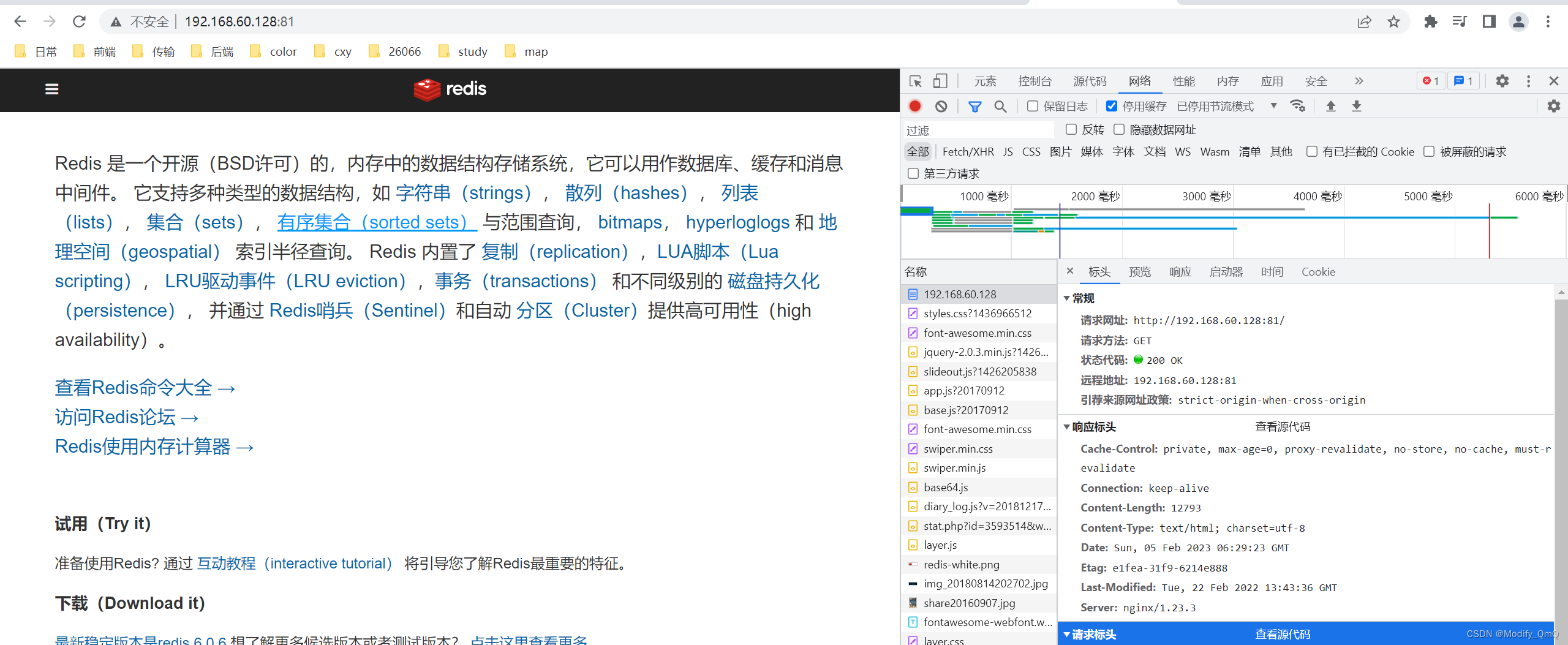Close the request details pane
The image size is (1568, 645).
[x=1070, y=271]
